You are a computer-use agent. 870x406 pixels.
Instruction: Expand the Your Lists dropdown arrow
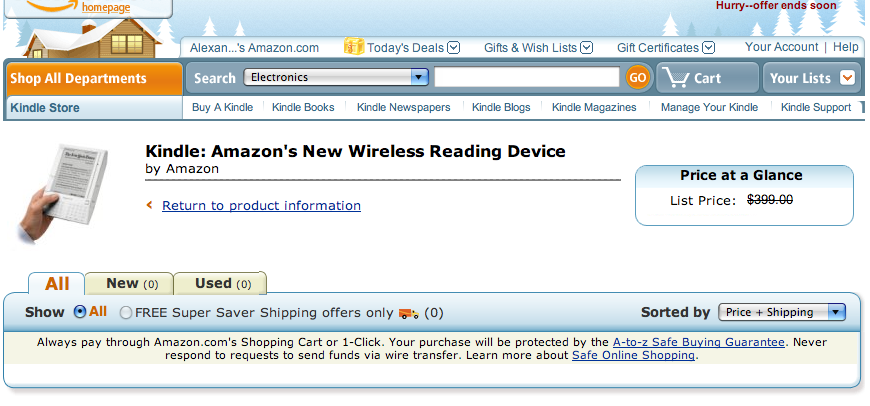point(848,78)
